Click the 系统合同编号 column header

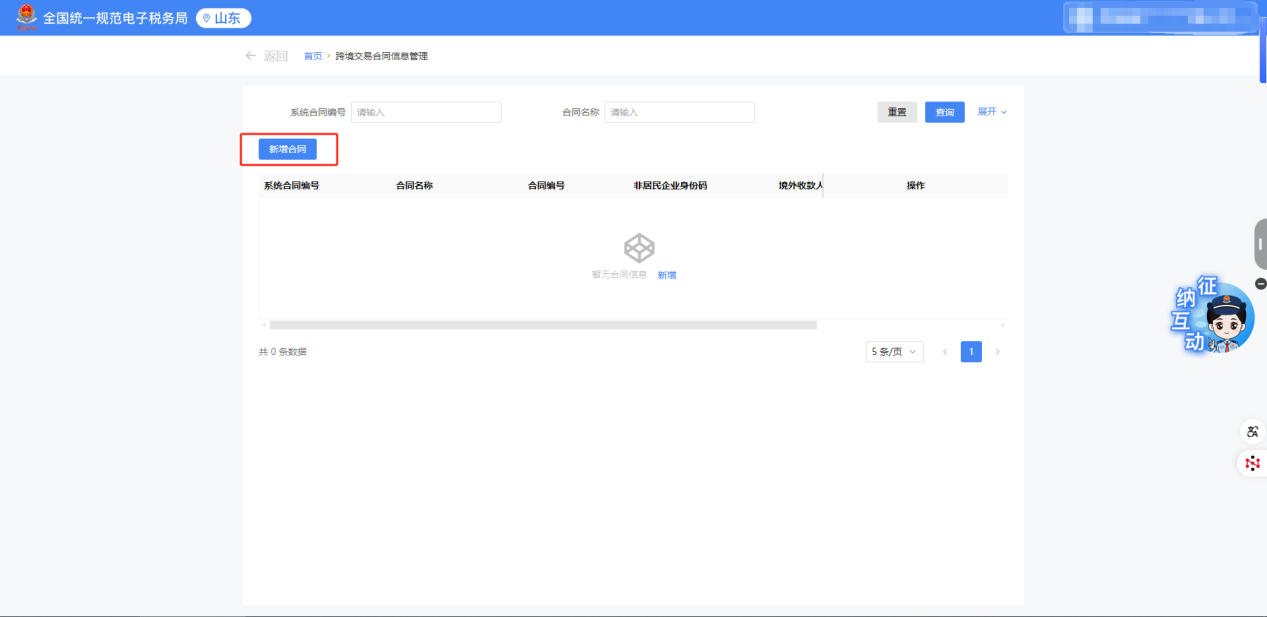(291, 185)
